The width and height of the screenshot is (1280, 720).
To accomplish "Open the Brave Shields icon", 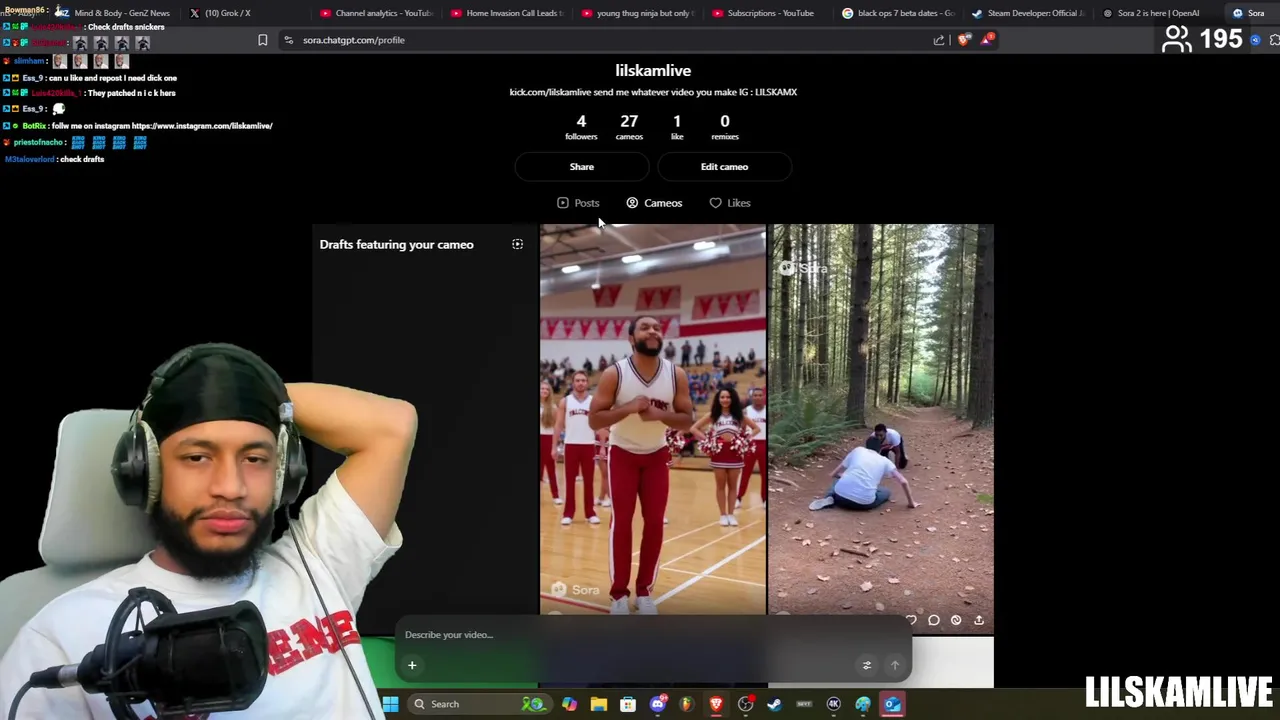I will pyautogui.click(x=963, y=40).
